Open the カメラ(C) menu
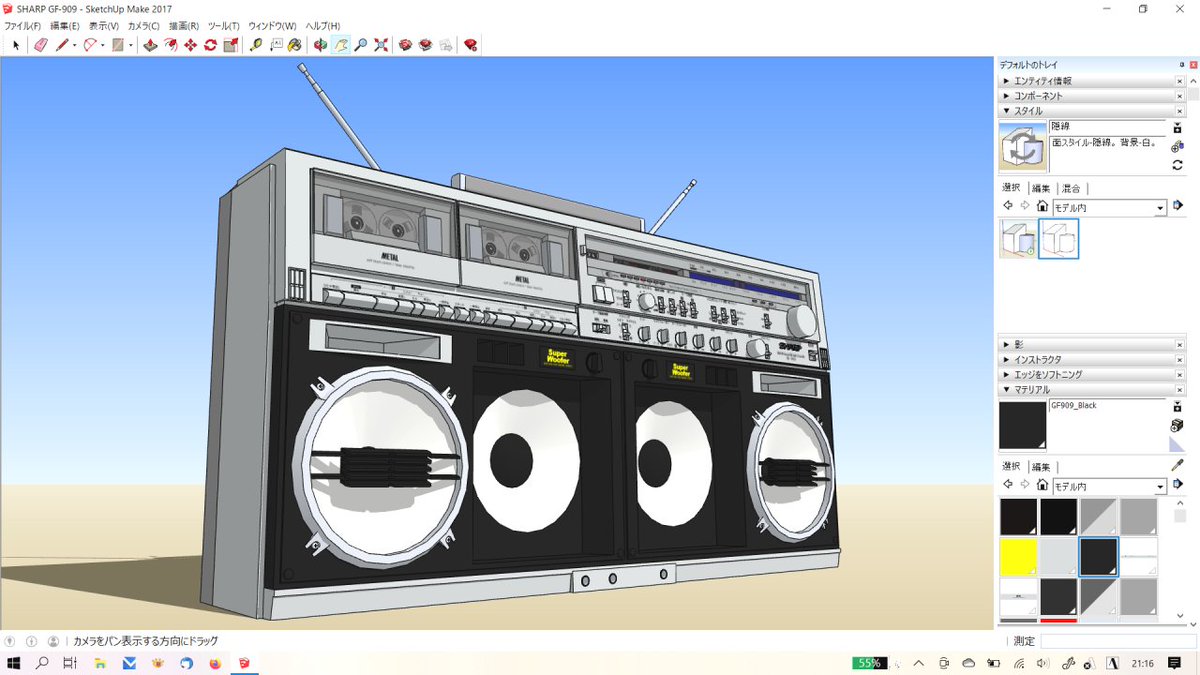 (x=143, y=25)
